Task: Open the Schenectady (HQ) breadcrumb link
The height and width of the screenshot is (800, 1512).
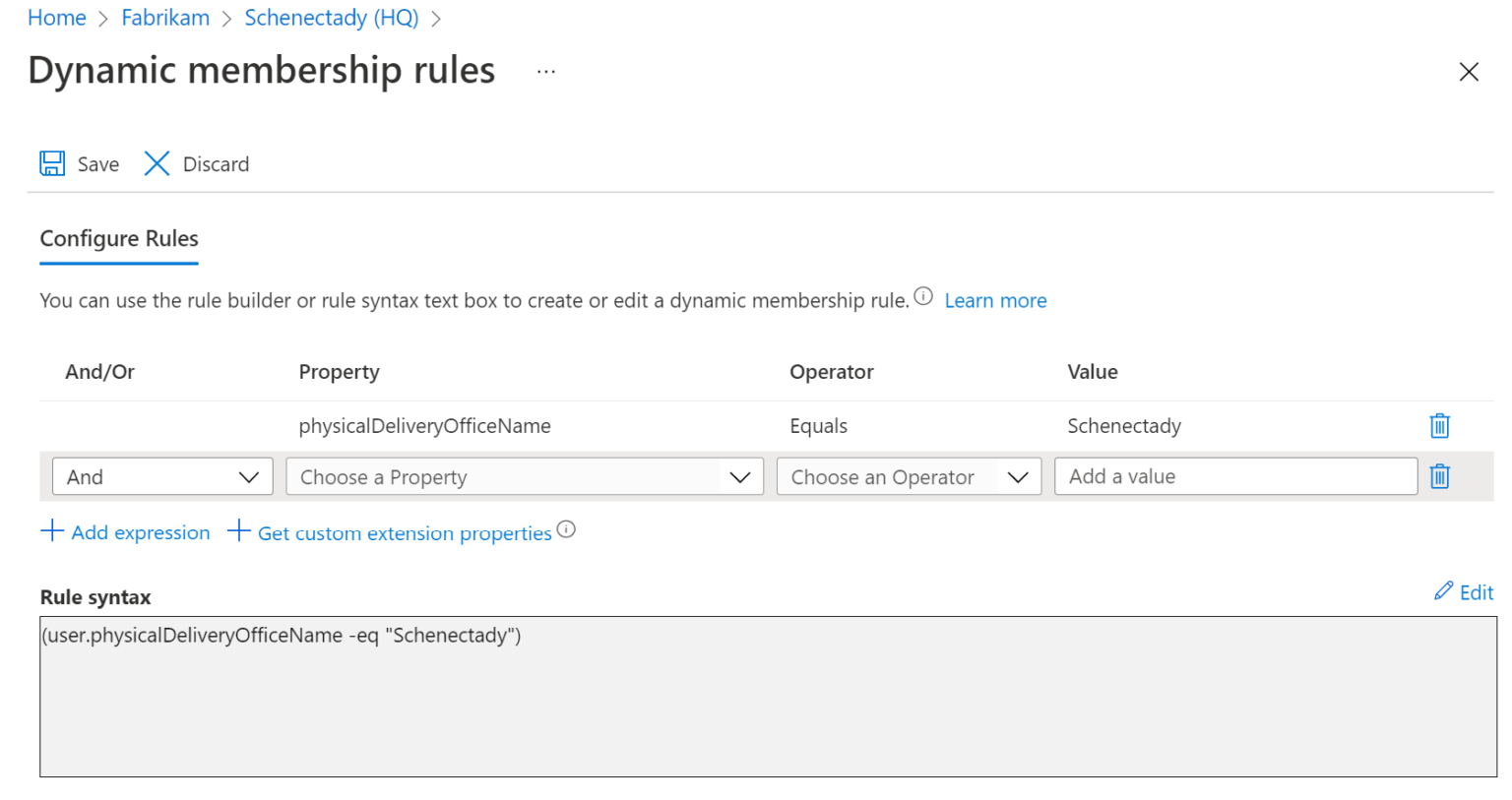Action: 331,18
